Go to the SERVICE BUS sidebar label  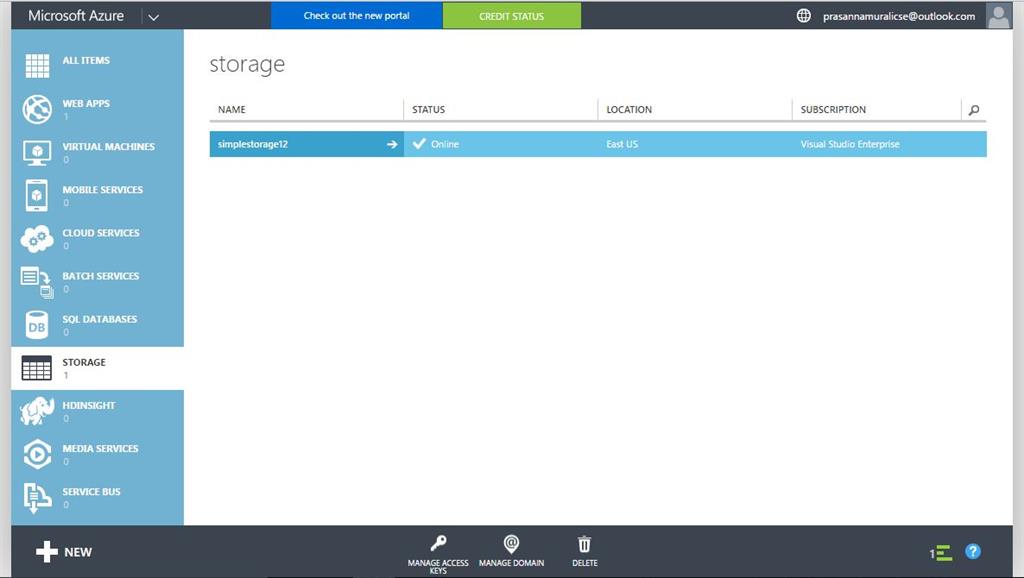click(91, 491)
